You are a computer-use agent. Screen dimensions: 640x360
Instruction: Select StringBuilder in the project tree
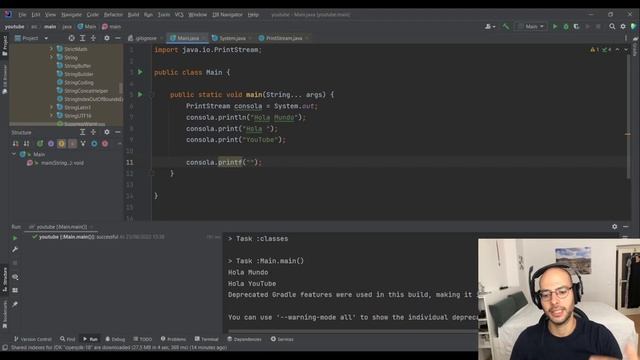tap(79, 74)
